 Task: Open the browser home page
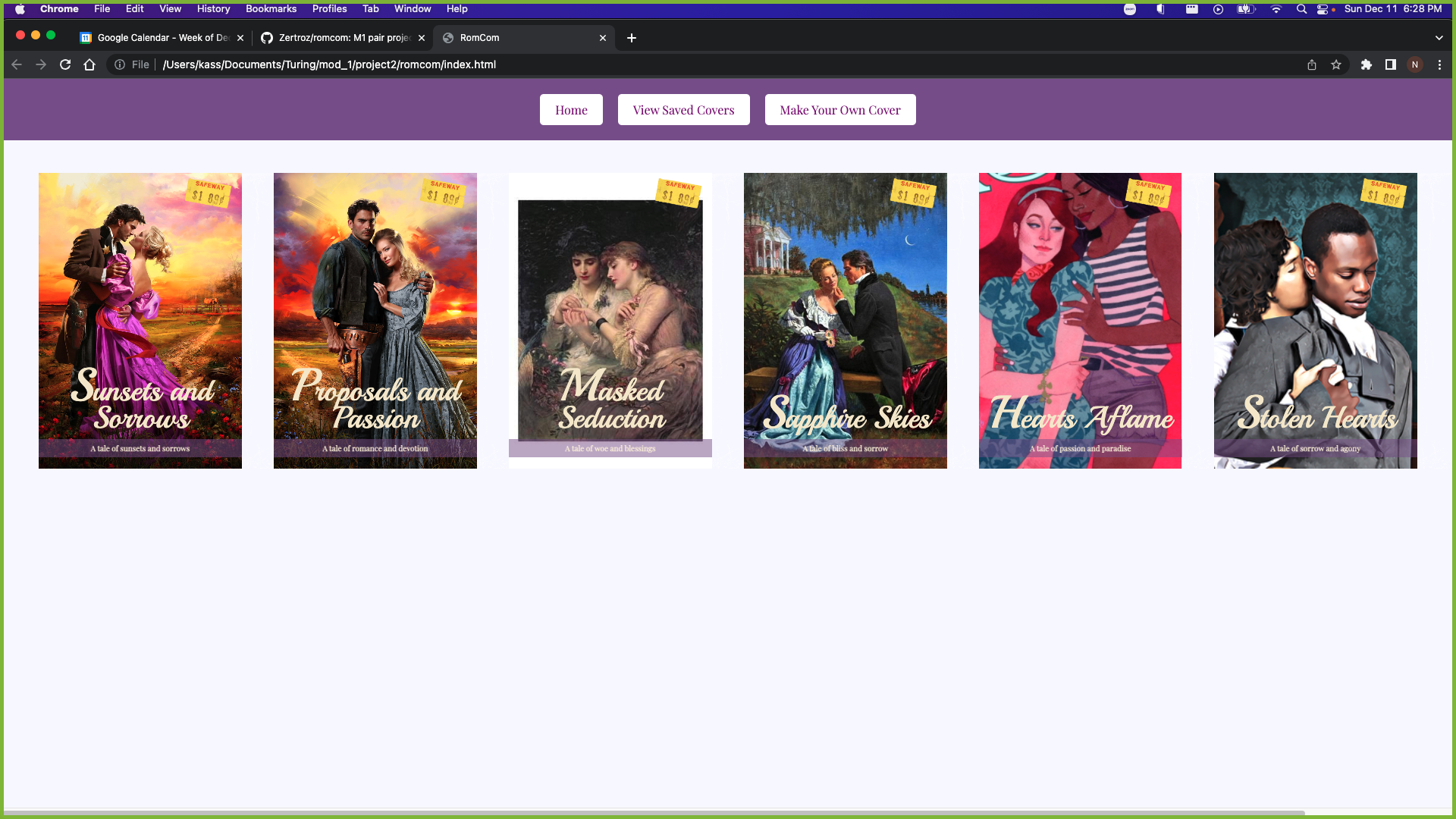[89, 64]
